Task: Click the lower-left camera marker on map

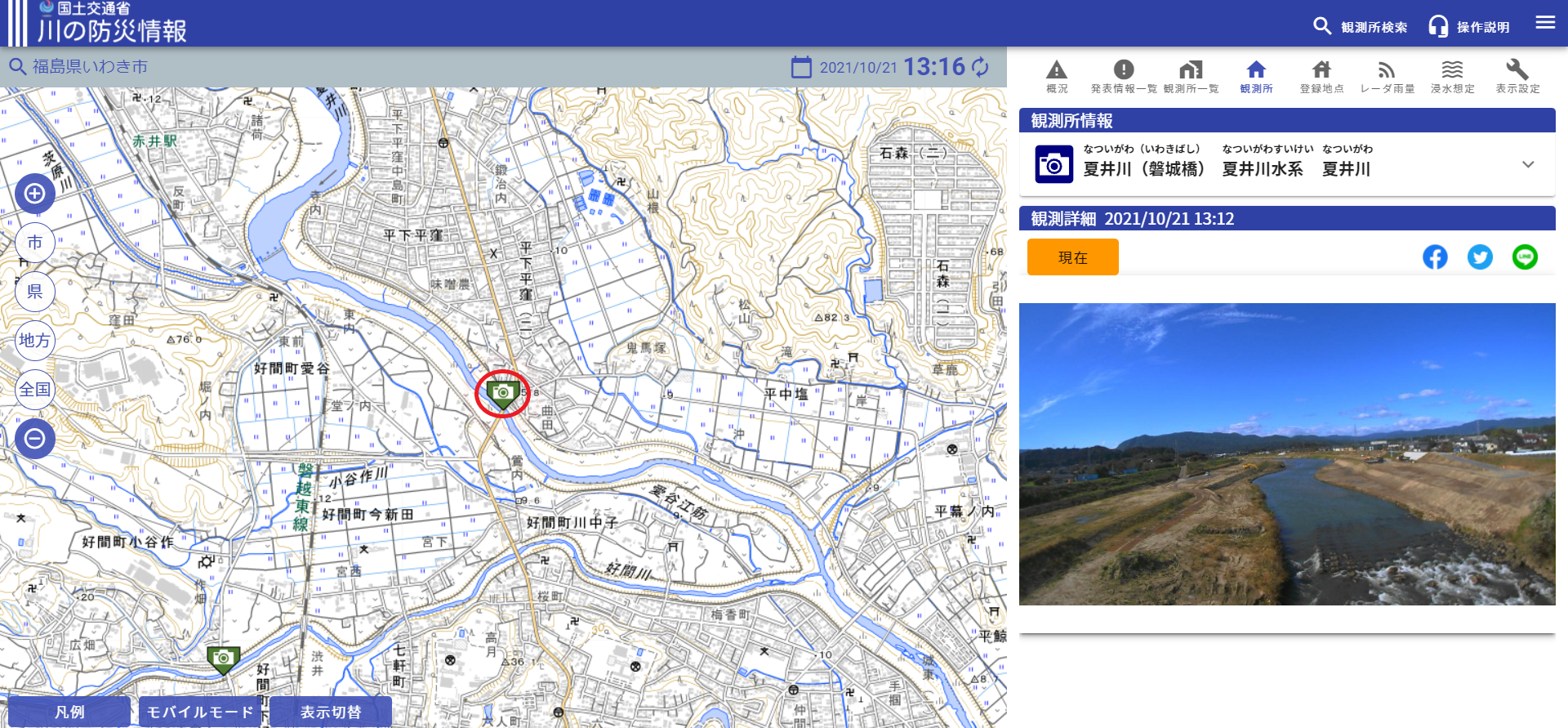Action: tap(223, 659)
